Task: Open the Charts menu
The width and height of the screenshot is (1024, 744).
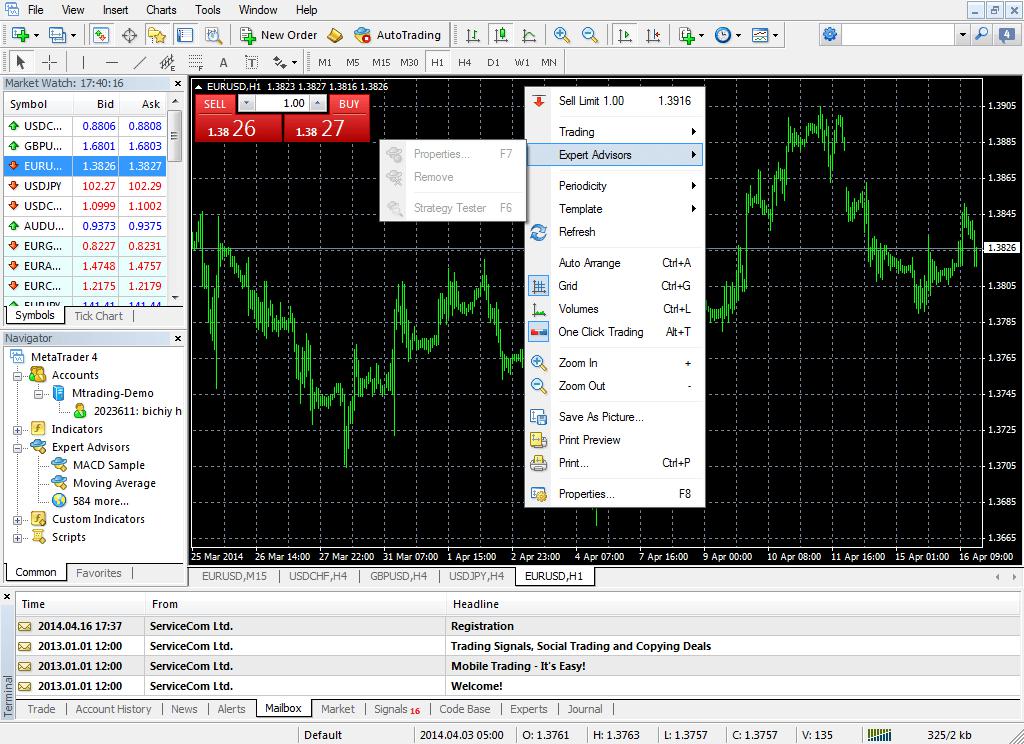Action: tap(161, 10)
